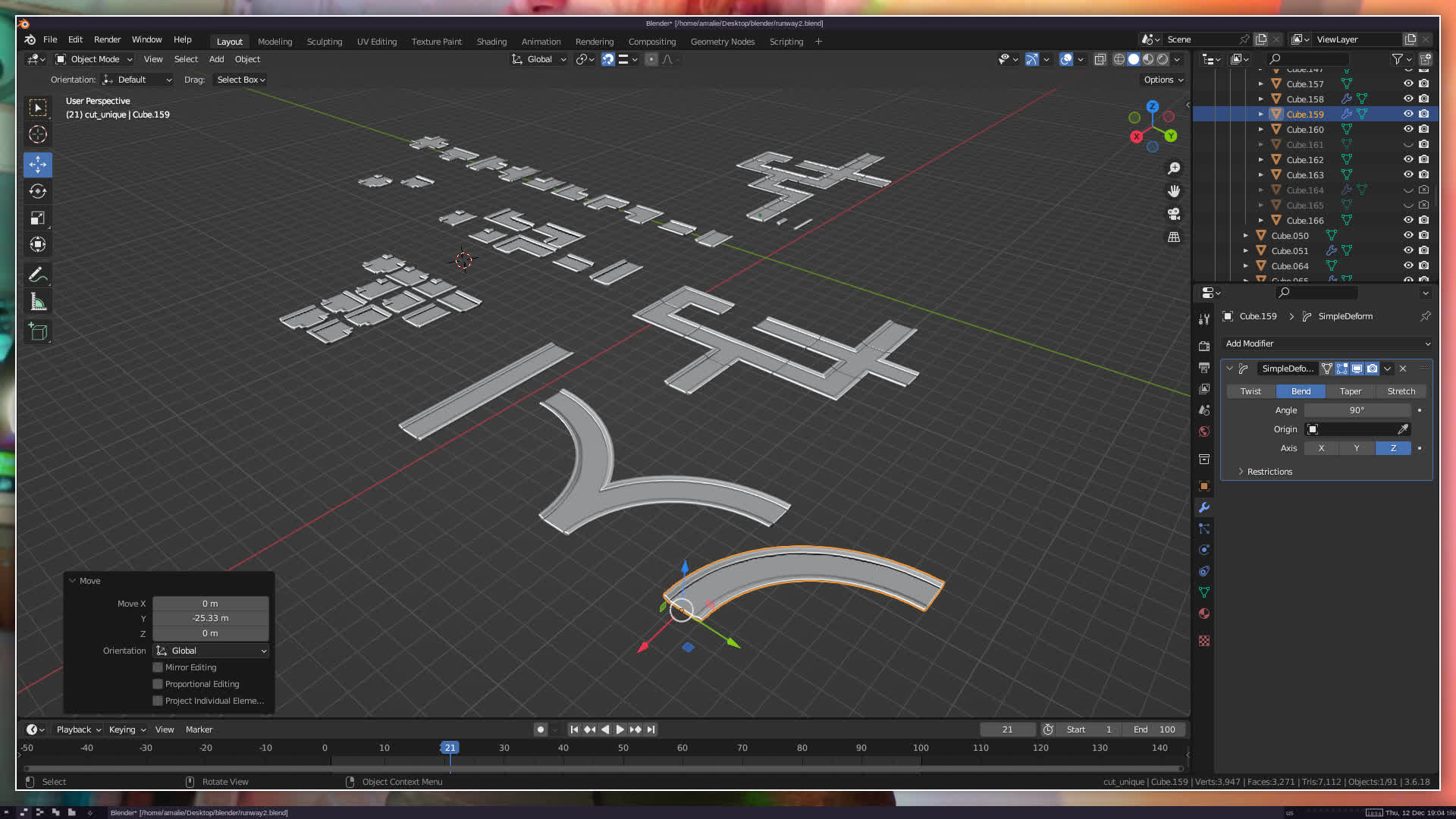Enable Proportional Editing checkbox
The width and height of the screenshot is (1456, 819).
158,684
